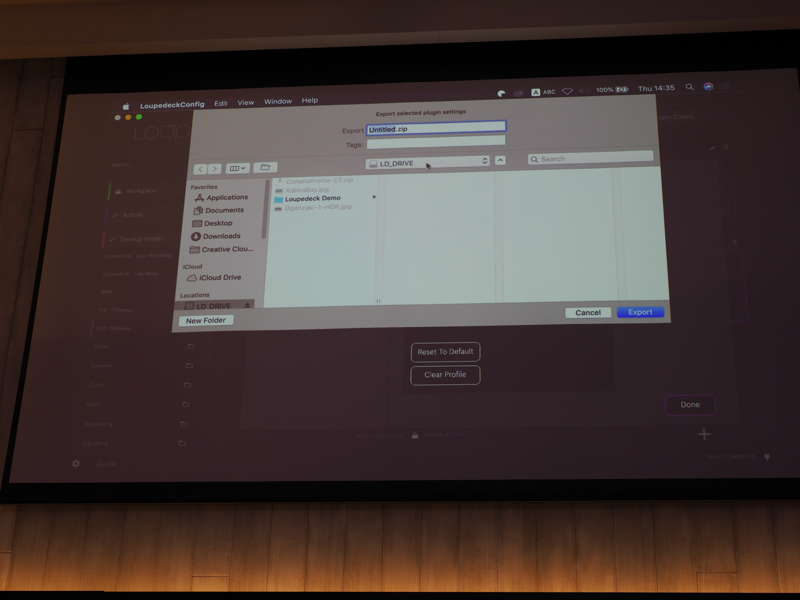The image size is (800, 600).
Task: Open Siri from the menu bar
Action: 708,87
